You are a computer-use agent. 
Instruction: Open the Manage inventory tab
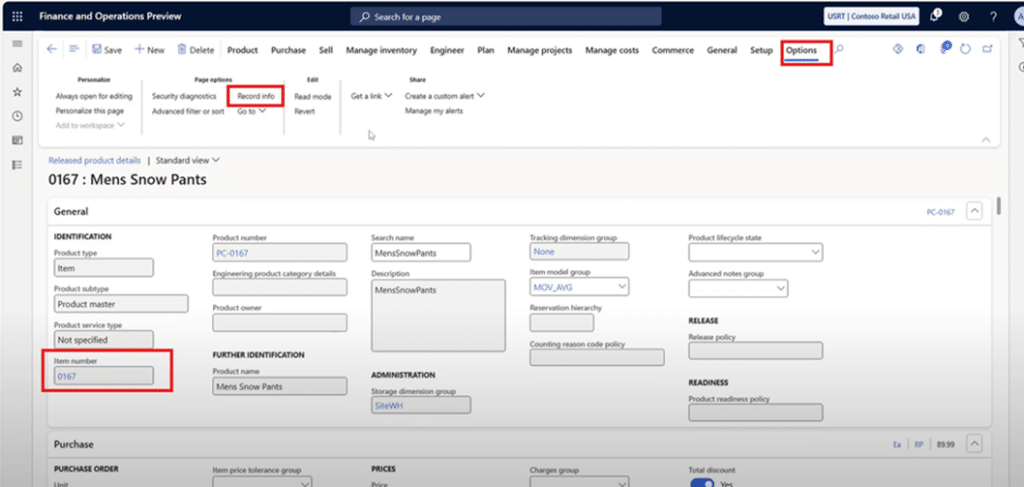pyautogui.click(x=381, y=50)
